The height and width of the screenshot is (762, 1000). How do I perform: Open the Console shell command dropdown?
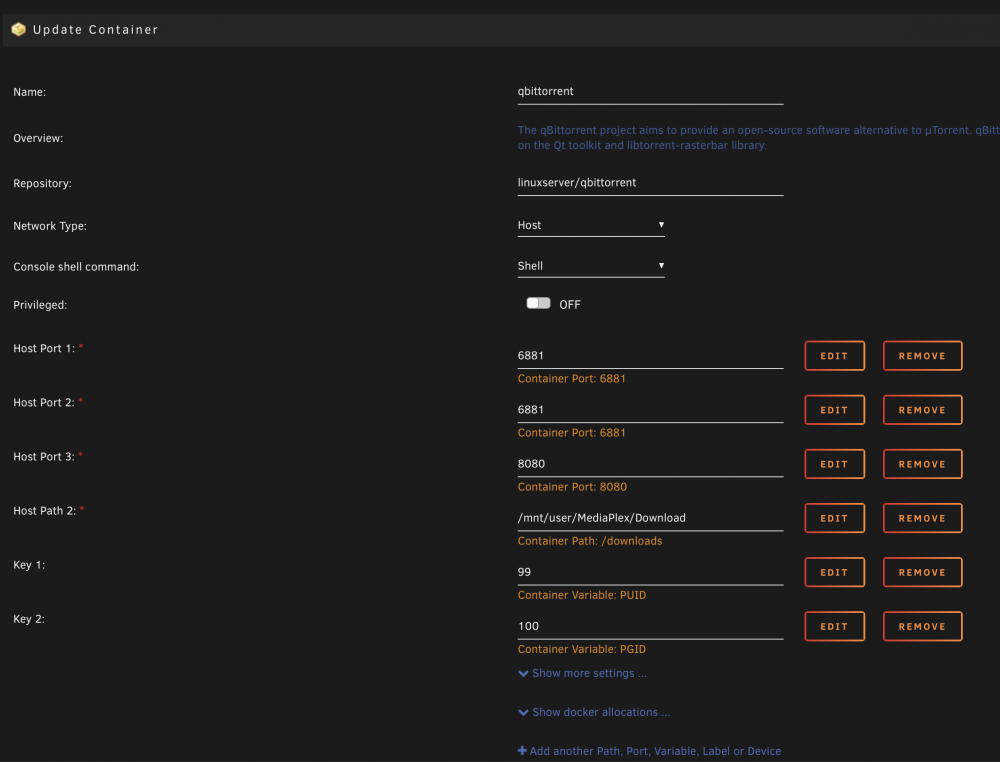pos(591,266)
